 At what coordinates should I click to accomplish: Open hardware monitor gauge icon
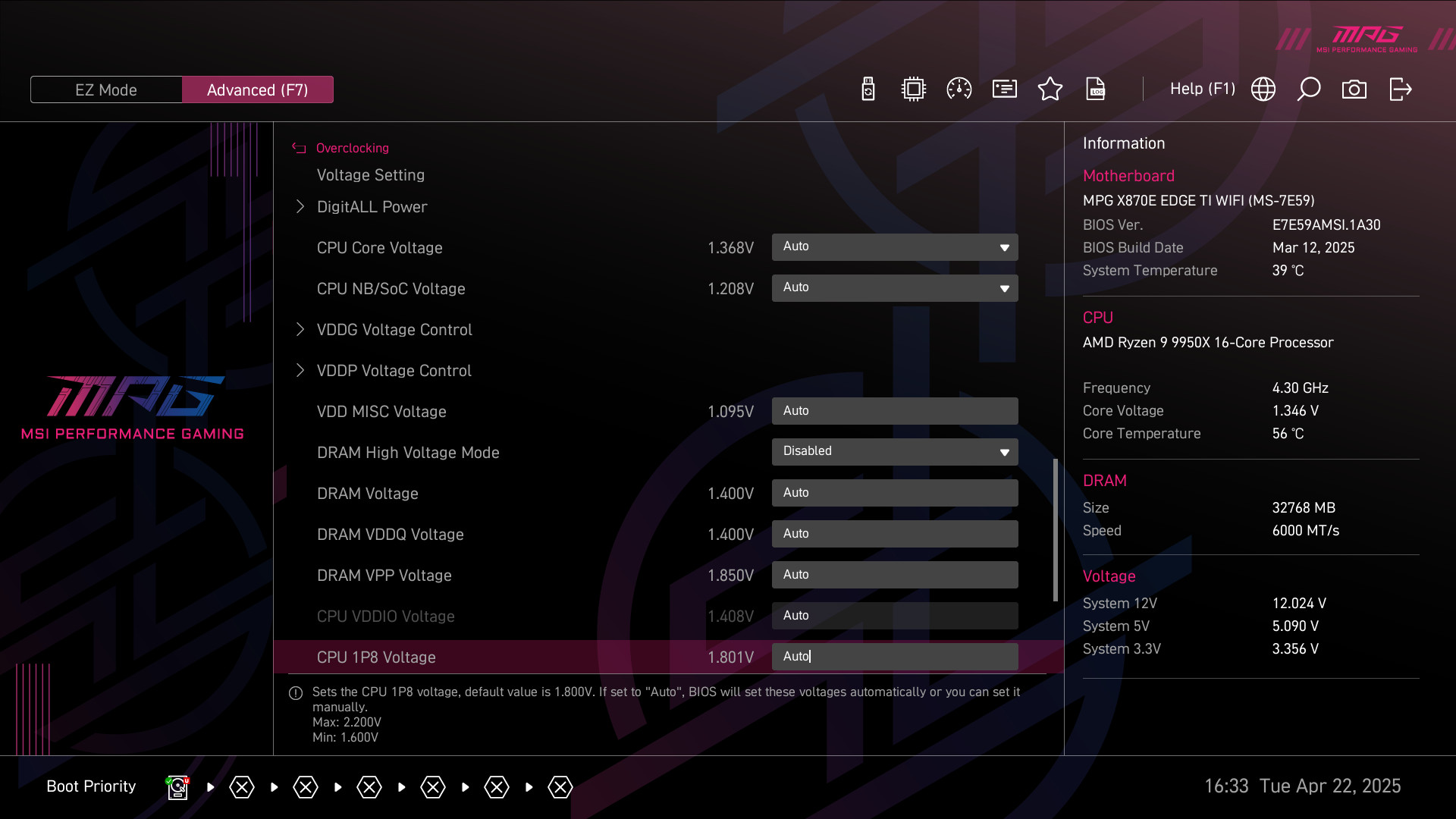point(959,89)
